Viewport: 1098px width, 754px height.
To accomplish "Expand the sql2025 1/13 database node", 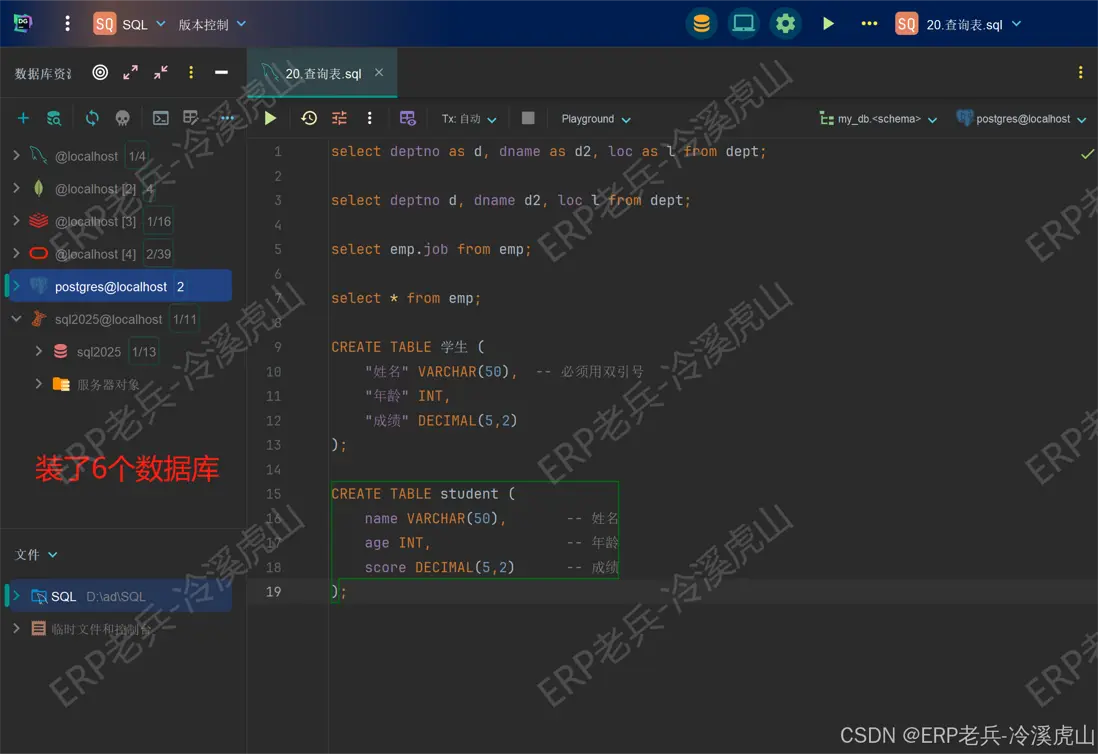I will coord(39,351).
